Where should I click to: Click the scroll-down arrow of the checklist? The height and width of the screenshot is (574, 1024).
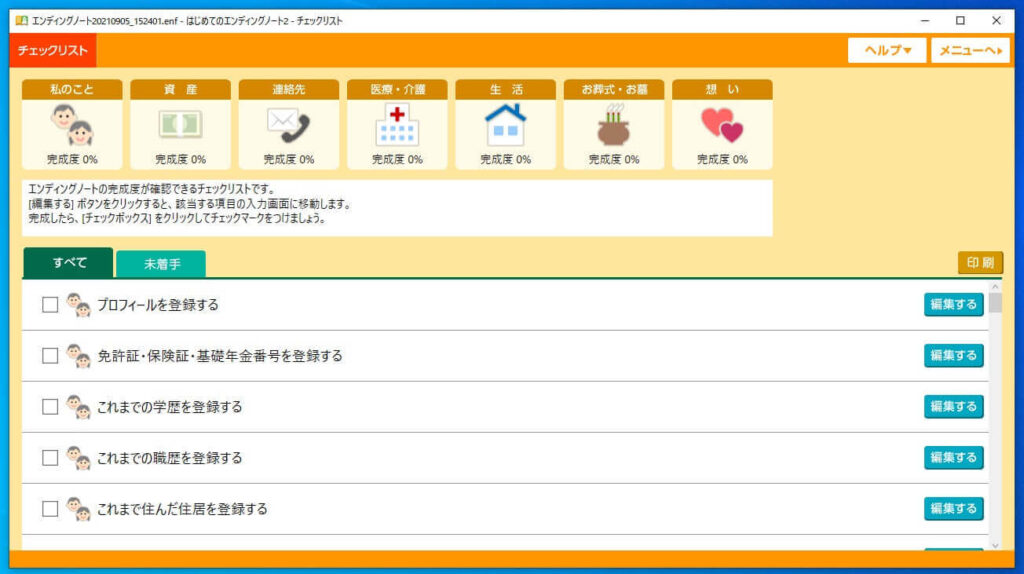pos(995,545)
